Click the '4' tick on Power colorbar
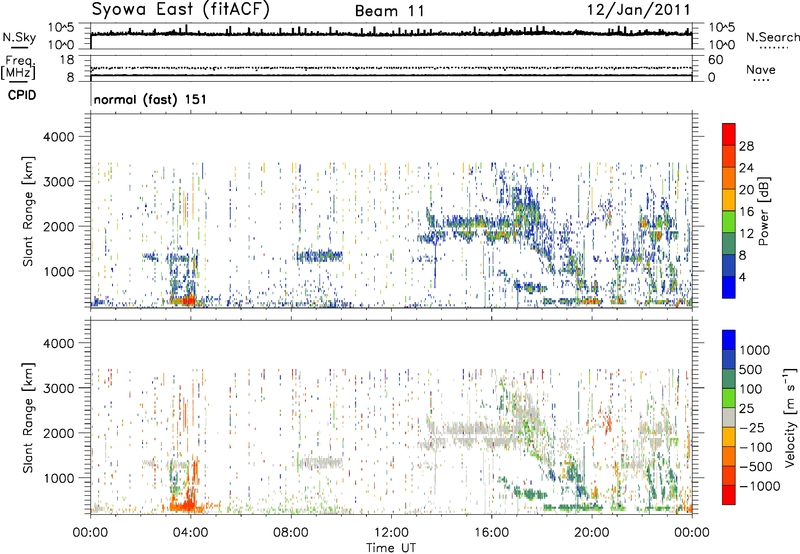Image resolution: width=800 pixels, height=554 pixels. click(x=742, y=278)
